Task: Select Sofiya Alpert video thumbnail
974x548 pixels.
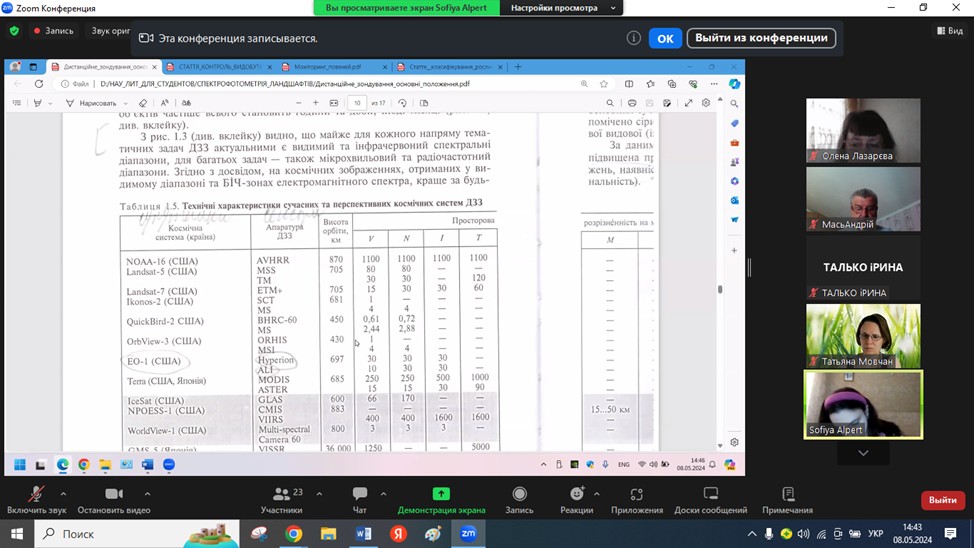Action: point(863,404)
